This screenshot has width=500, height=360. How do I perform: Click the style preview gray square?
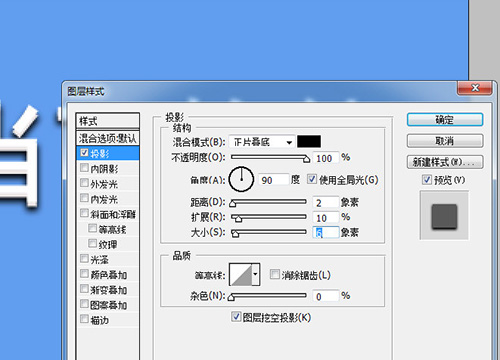coord(444,217)
